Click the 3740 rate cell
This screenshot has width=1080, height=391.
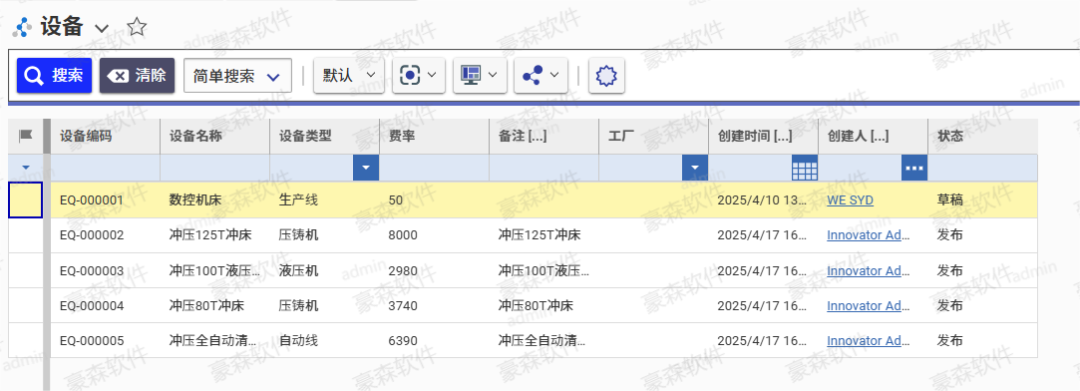tap(434, 306)
